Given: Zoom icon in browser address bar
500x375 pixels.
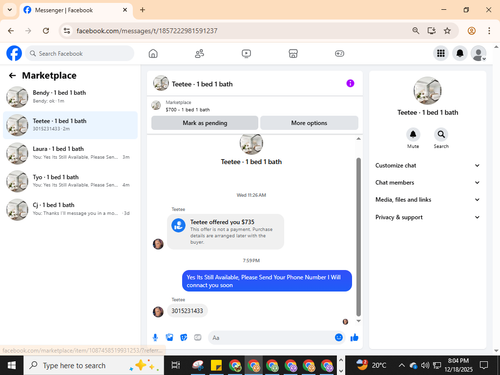Looking at the screenshot, I should click(416, 31).
